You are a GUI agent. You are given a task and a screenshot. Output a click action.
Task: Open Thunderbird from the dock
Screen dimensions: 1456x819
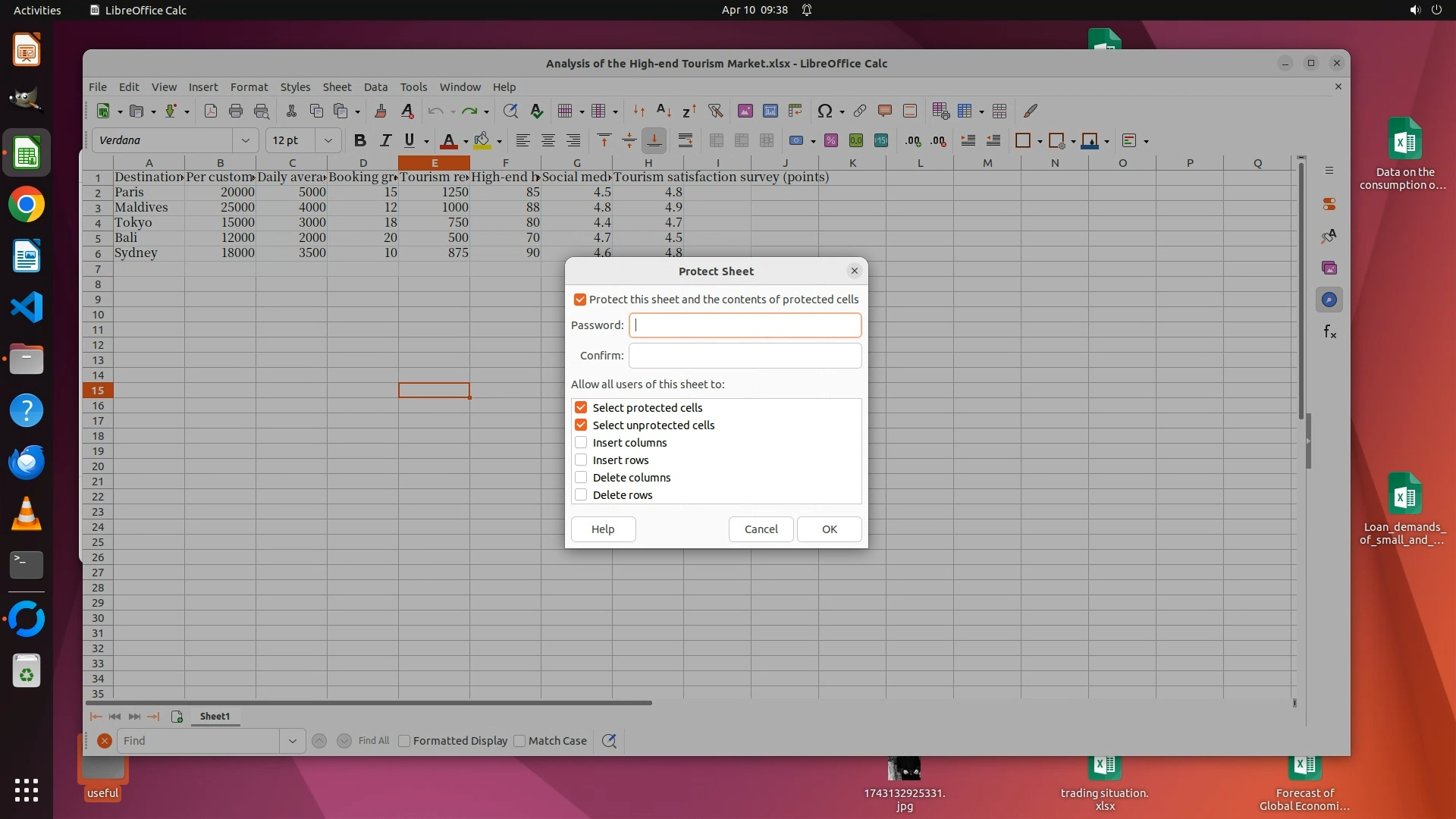coord(27,462)
